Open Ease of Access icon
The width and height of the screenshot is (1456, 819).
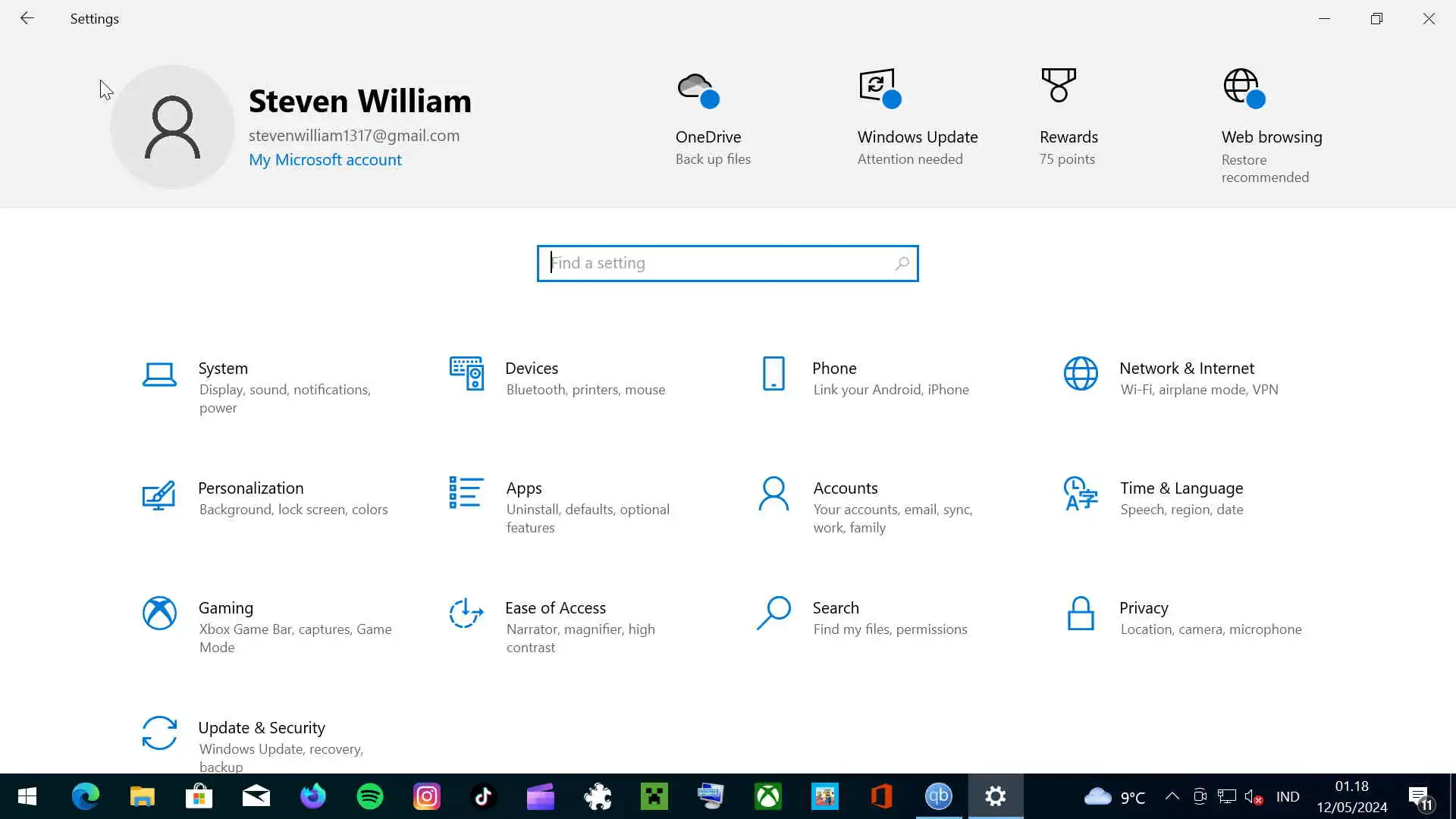pyautogui.click(x=466, y=613)
